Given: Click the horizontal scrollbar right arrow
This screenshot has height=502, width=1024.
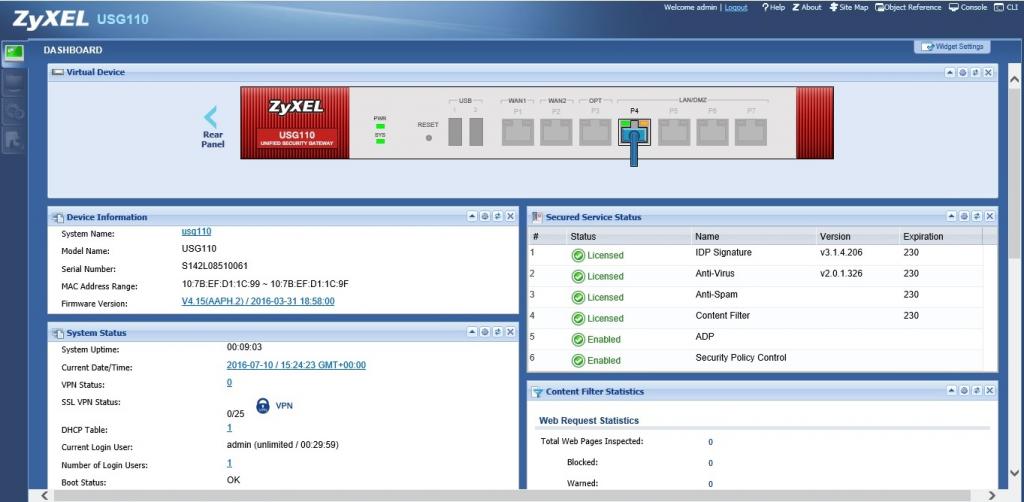Looking at the screenshot, I should coord(991,495).
